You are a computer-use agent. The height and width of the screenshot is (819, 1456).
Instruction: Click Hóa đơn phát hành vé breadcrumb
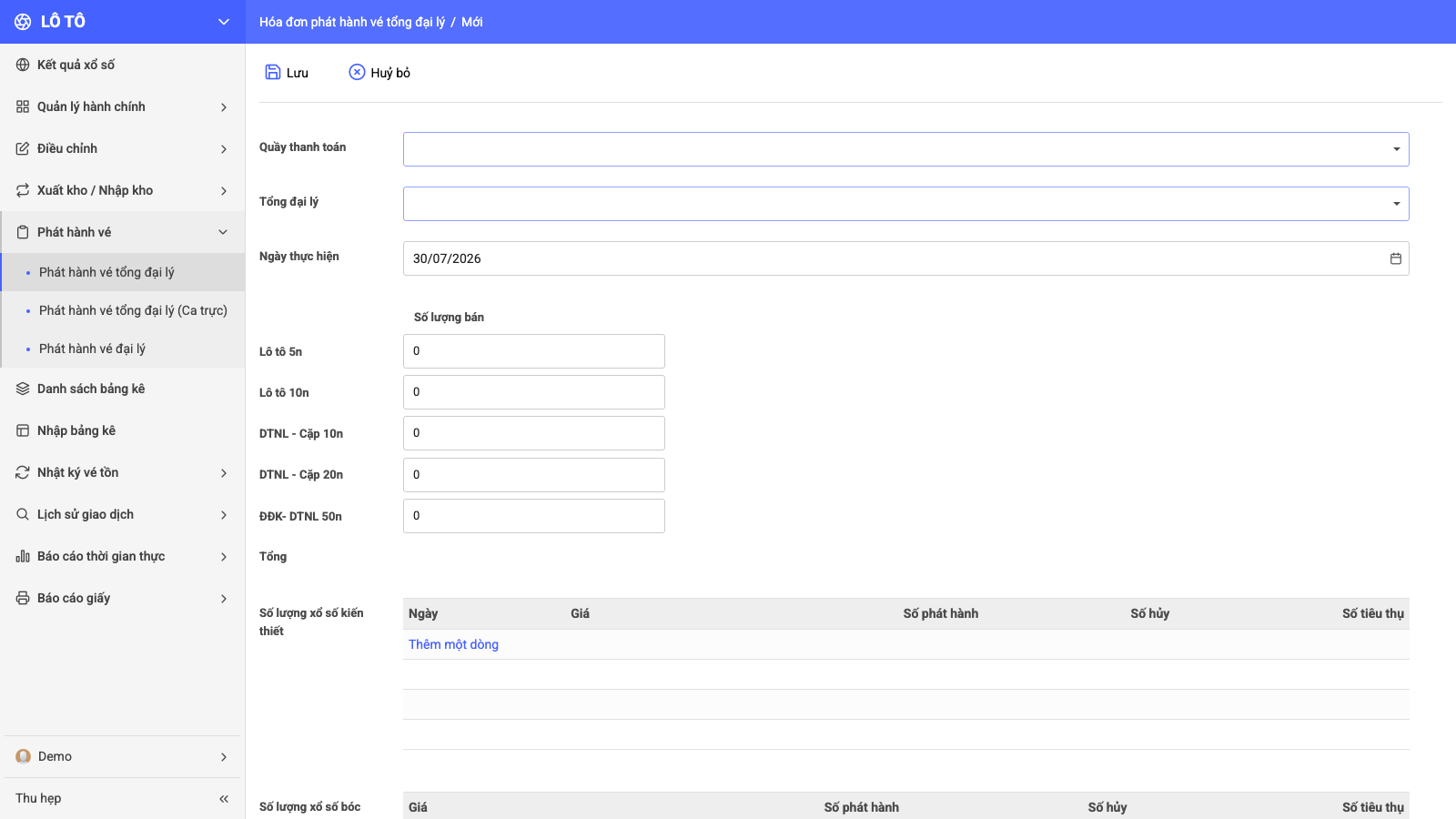pyautogui.click(x=352, y=22)
